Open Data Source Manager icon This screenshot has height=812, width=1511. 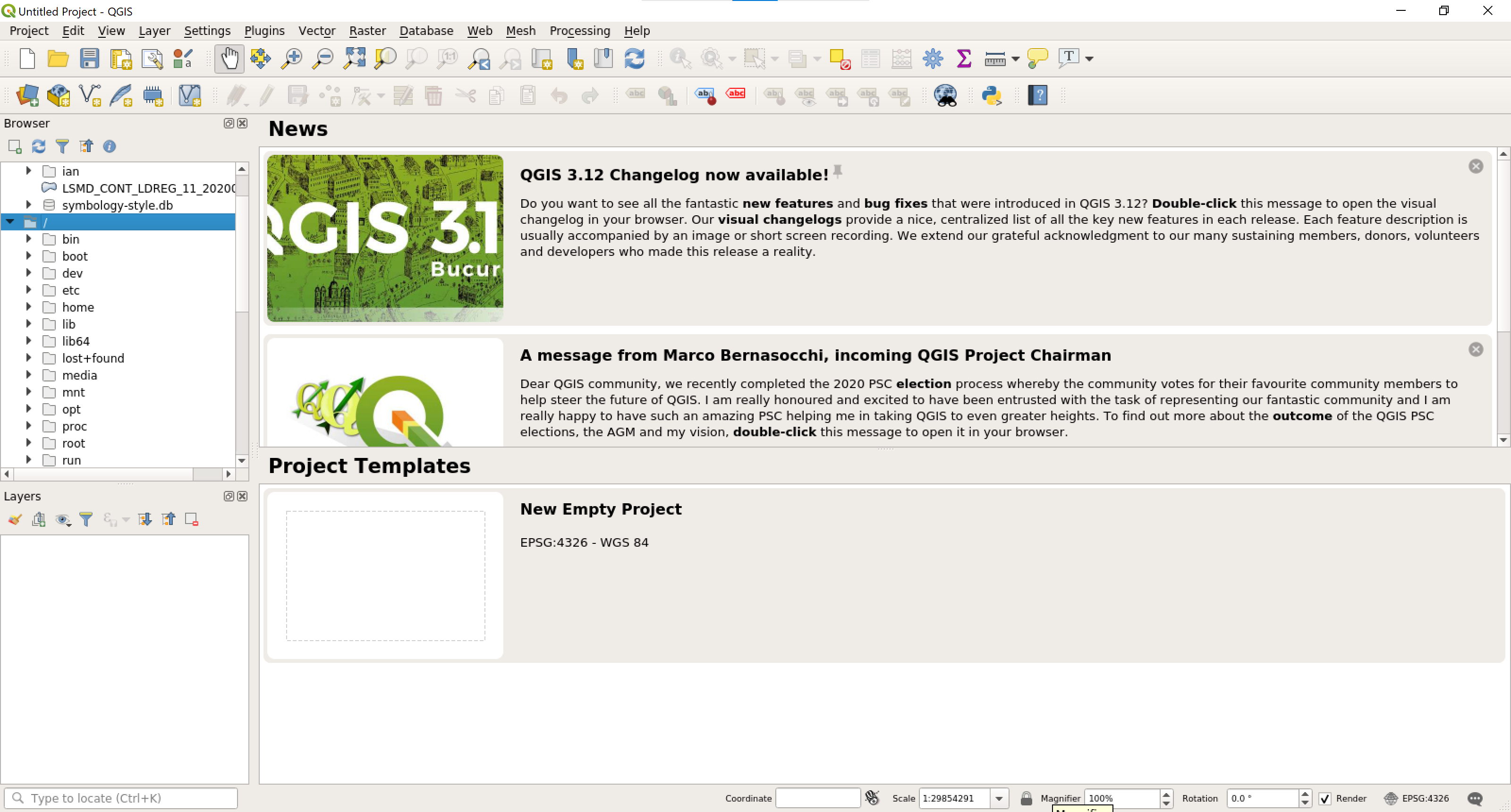27,95
